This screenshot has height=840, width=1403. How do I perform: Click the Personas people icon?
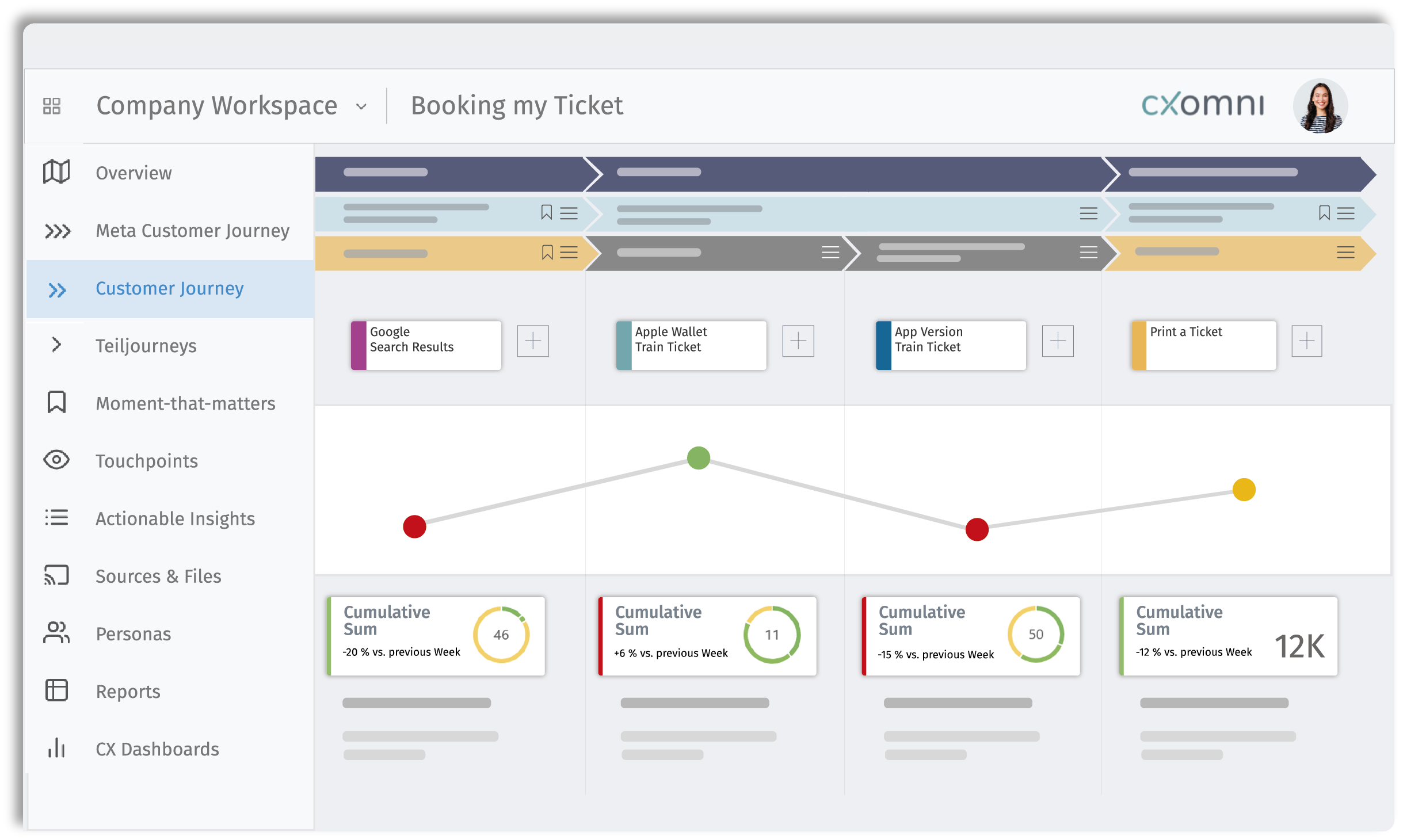coord(56,633)
